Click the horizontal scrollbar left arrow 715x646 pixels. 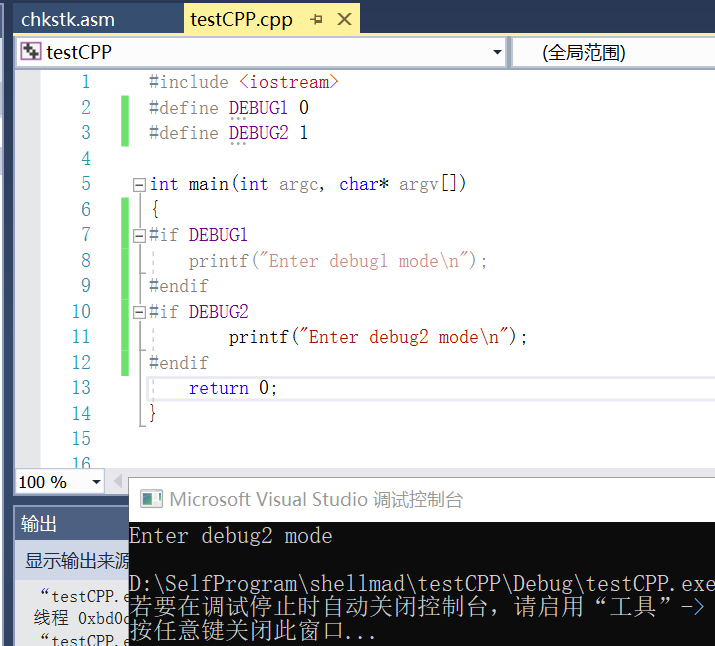[x=118, y=481]
